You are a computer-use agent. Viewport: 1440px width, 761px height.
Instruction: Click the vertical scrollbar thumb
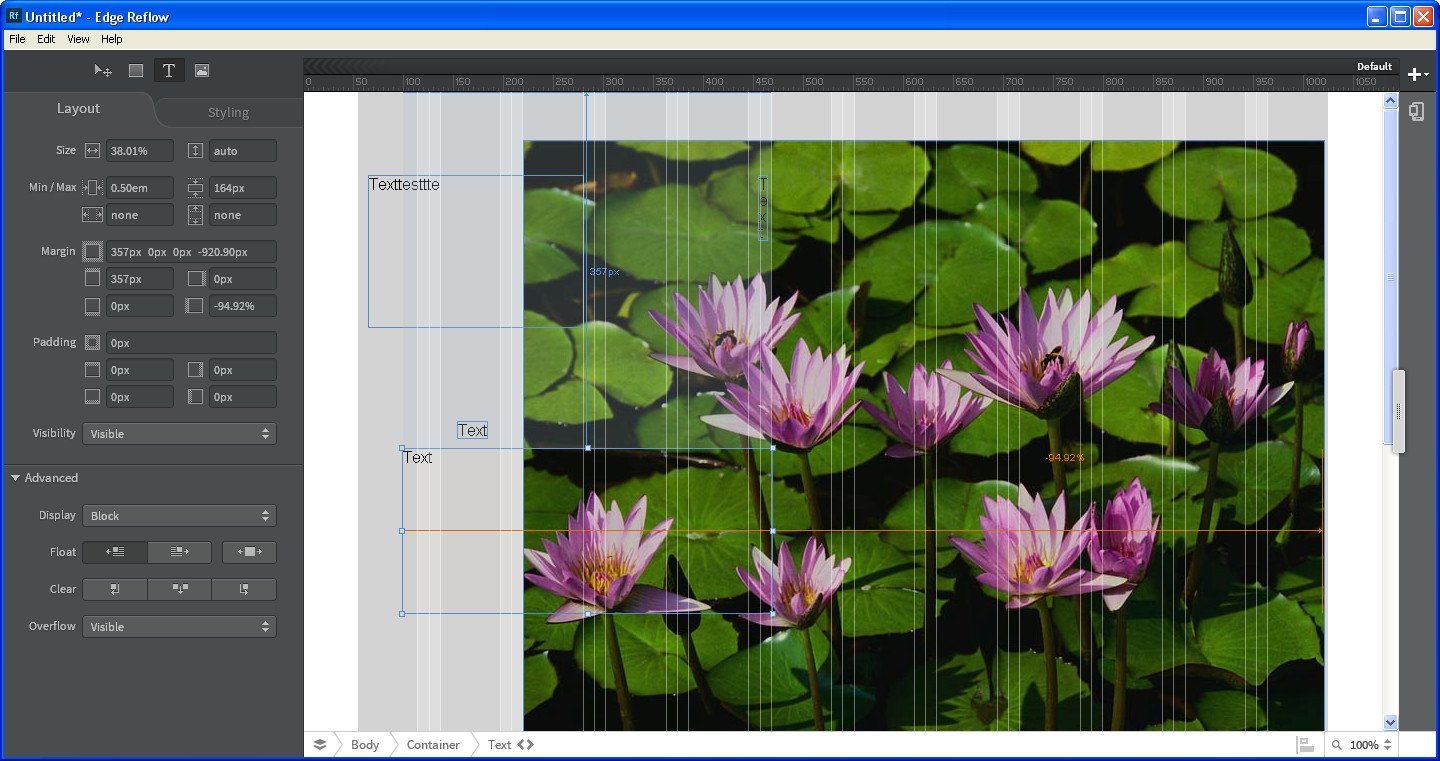click(1390, 277)
